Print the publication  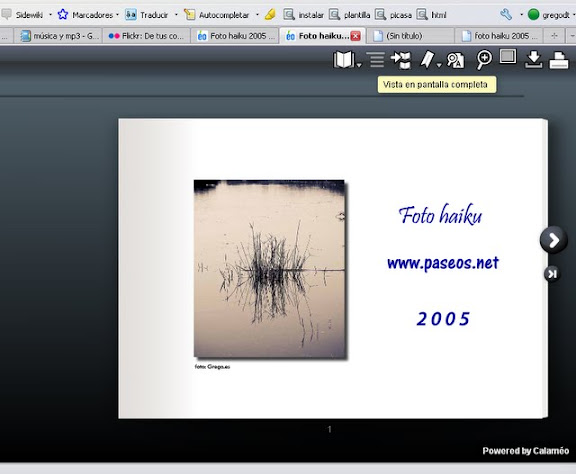[x=559, y=60]
